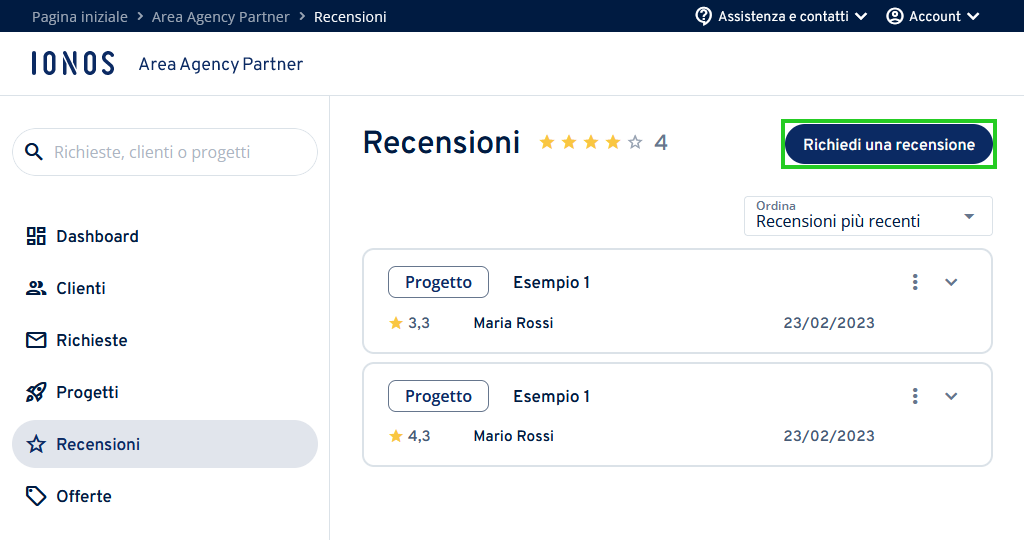Open the Offerte tag icon
The height and width of the screenshot is (540, 1024).
coord(36,496)
